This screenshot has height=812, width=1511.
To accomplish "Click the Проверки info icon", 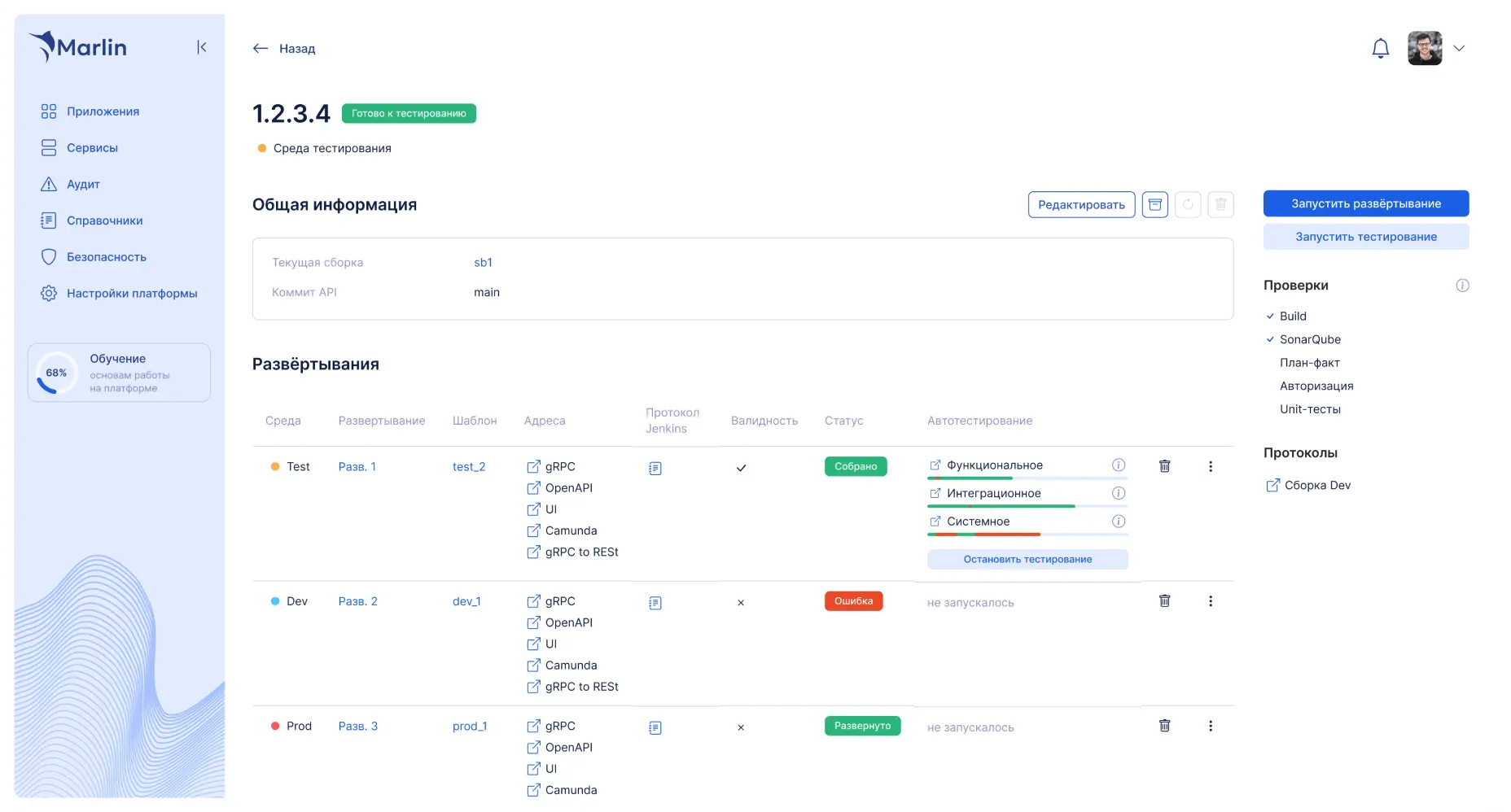I will pos(1462,286).
